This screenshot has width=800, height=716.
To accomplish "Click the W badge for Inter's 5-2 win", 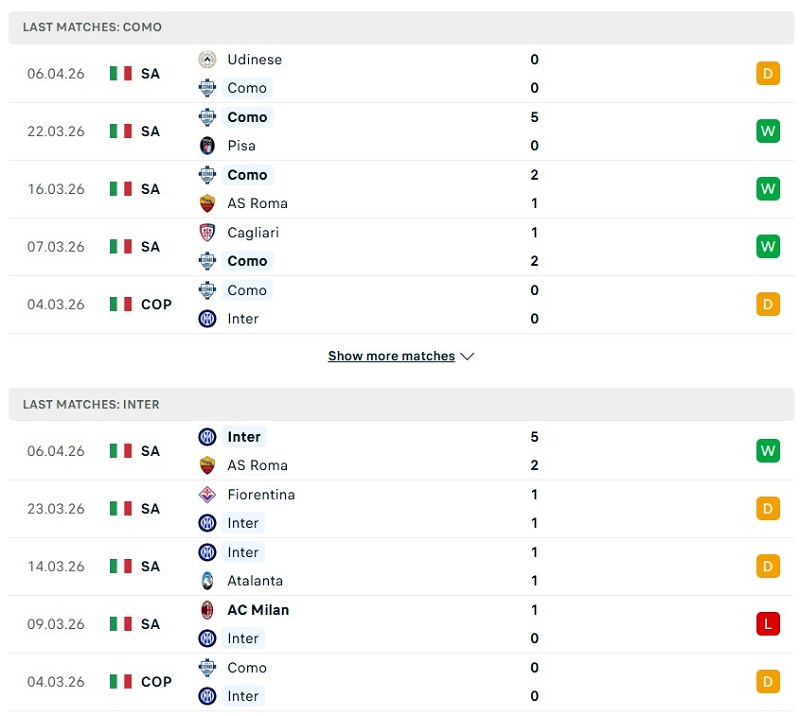I will [x=768, y=450].
